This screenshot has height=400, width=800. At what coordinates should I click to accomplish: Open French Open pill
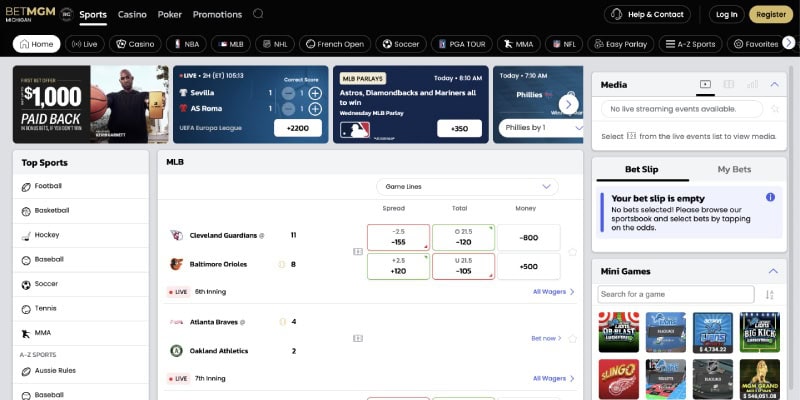(335, 44)
